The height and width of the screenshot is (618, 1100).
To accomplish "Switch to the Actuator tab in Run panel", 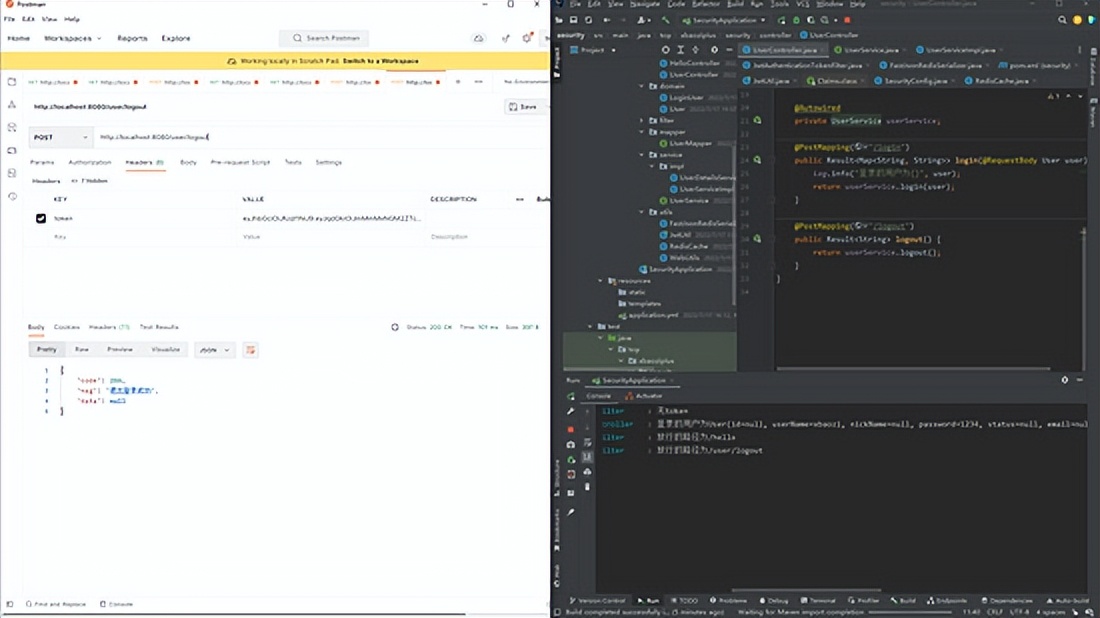I will point(644,396).
